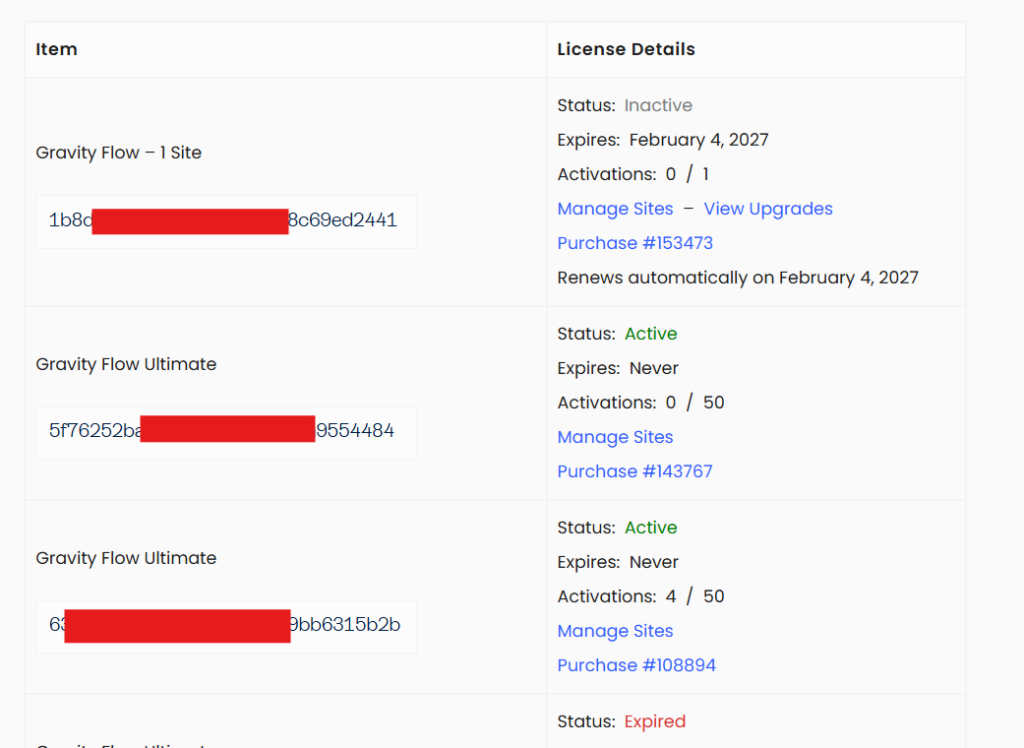Open Purchase #153473
1024x748 pixels.
[x=635, y=243]
